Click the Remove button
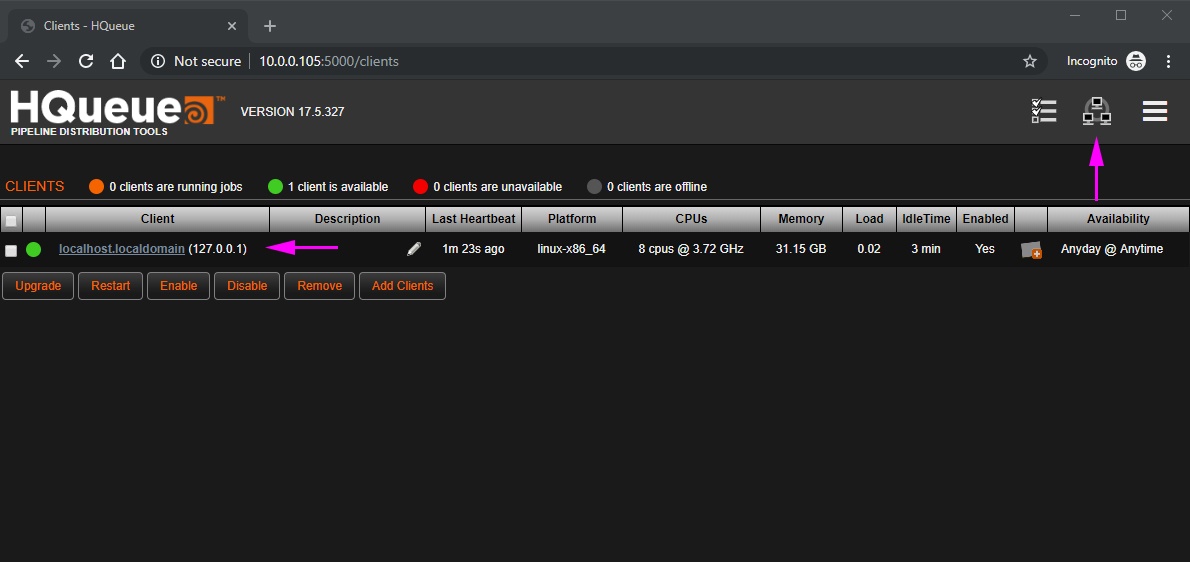Viewport: 1190px width, 562px height. [320, 286]
